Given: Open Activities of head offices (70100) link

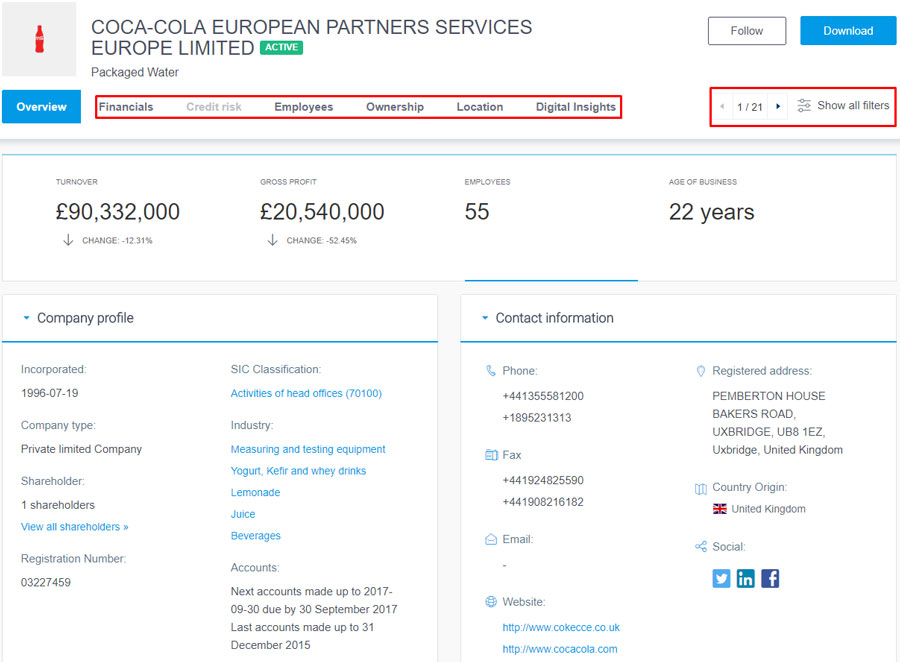Looking at the screenshot, I should (306, 393).
